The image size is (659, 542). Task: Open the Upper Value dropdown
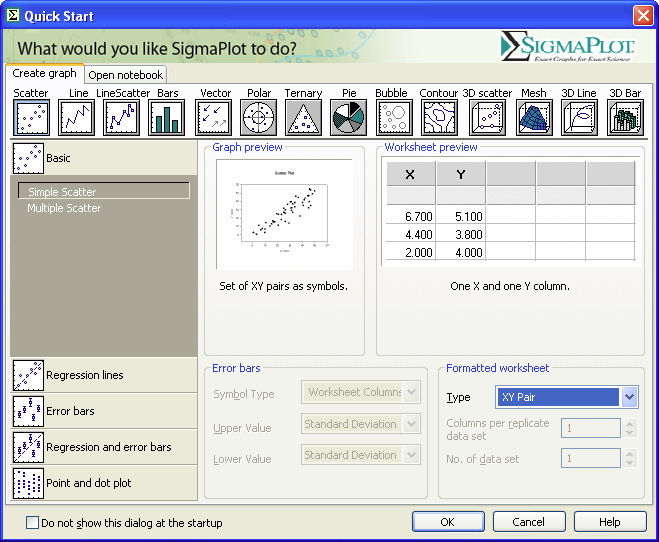pyautogui.click(x=411, y=424)
